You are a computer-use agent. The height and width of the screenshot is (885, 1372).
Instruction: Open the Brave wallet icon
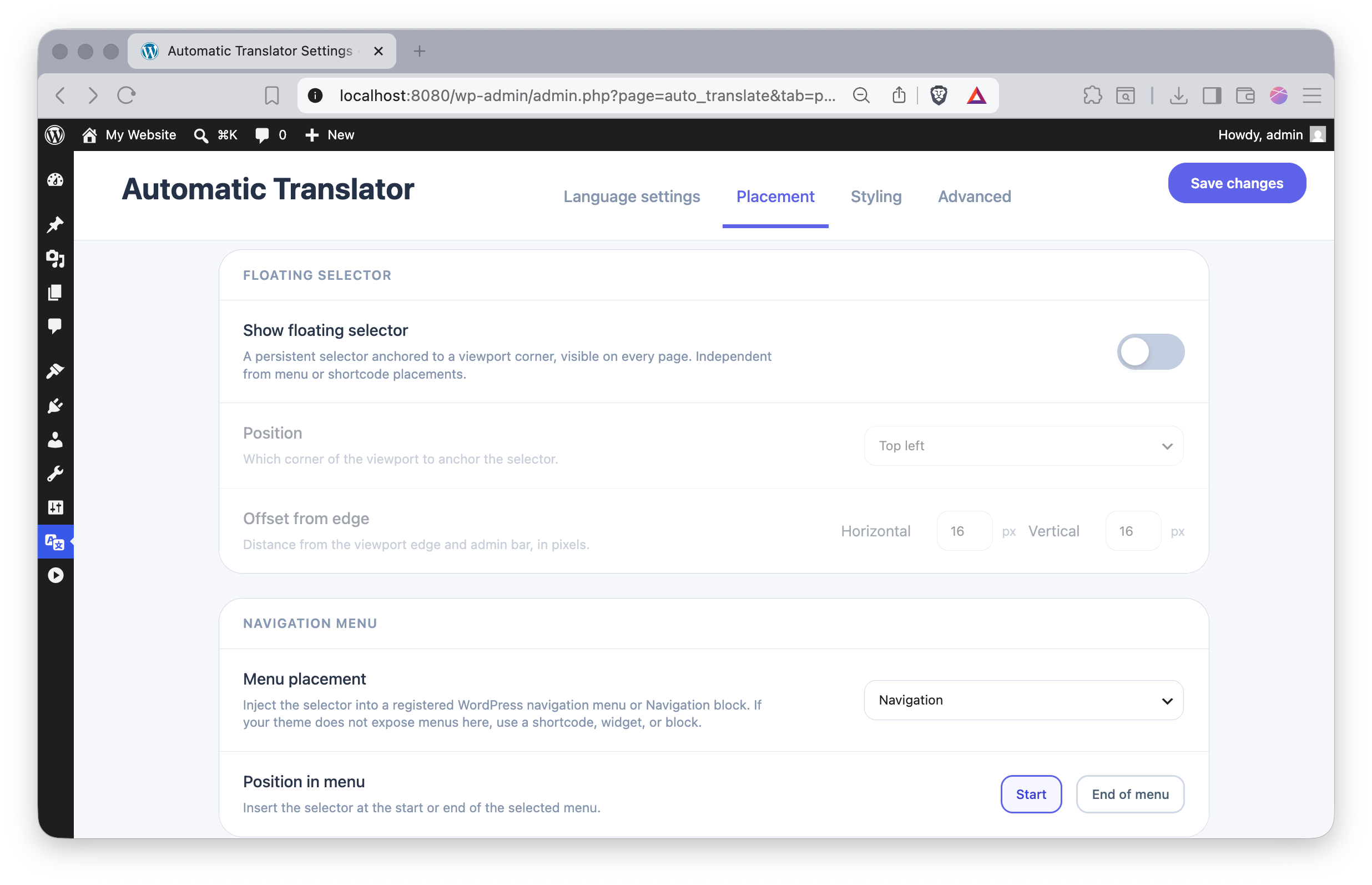[1245, 95]
